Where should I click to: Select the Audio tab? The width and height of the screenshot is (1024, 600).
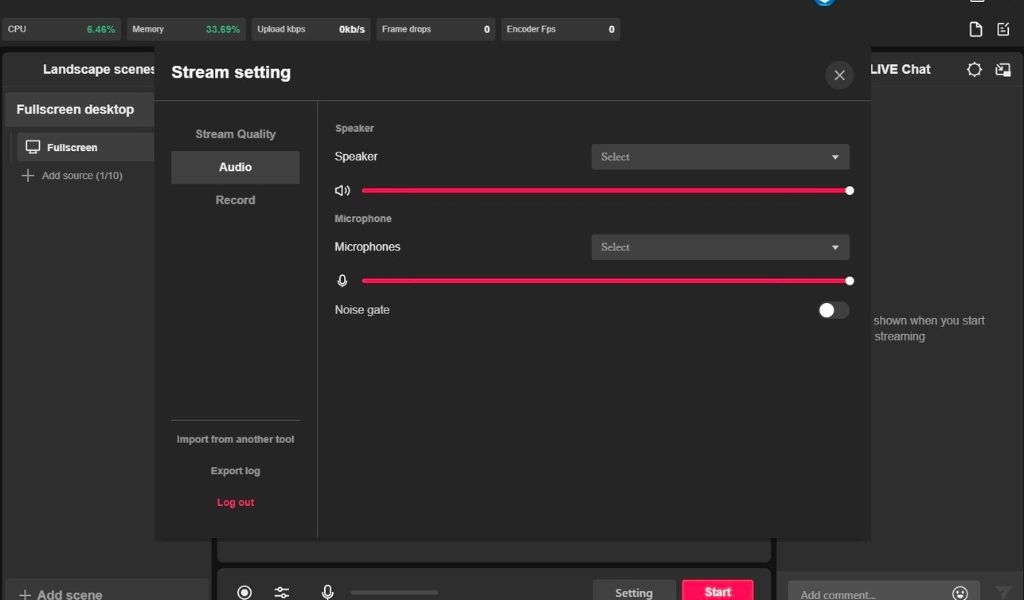pyautogui.click(x=235, y=167)
